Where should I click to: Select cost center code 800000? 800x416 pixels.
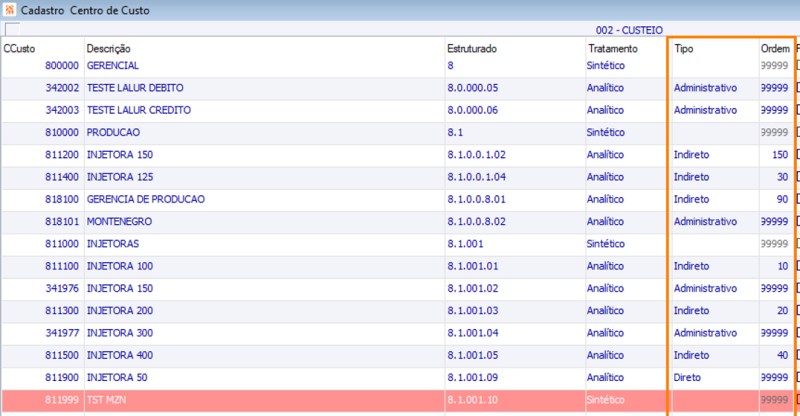(x=62, y=66)
